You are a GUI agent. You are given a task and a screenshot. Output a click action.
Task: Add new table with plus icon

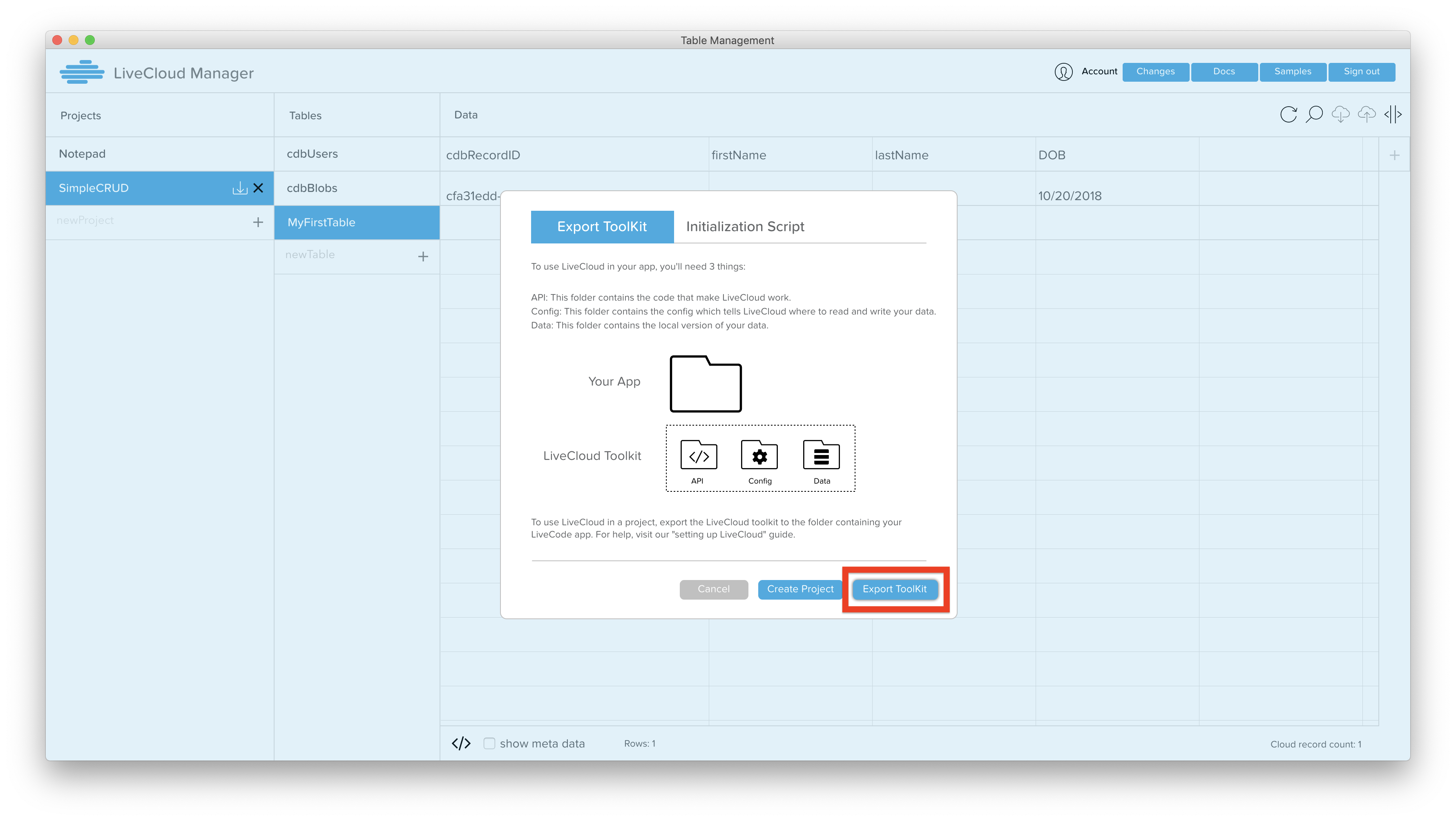tap(423, 257)
